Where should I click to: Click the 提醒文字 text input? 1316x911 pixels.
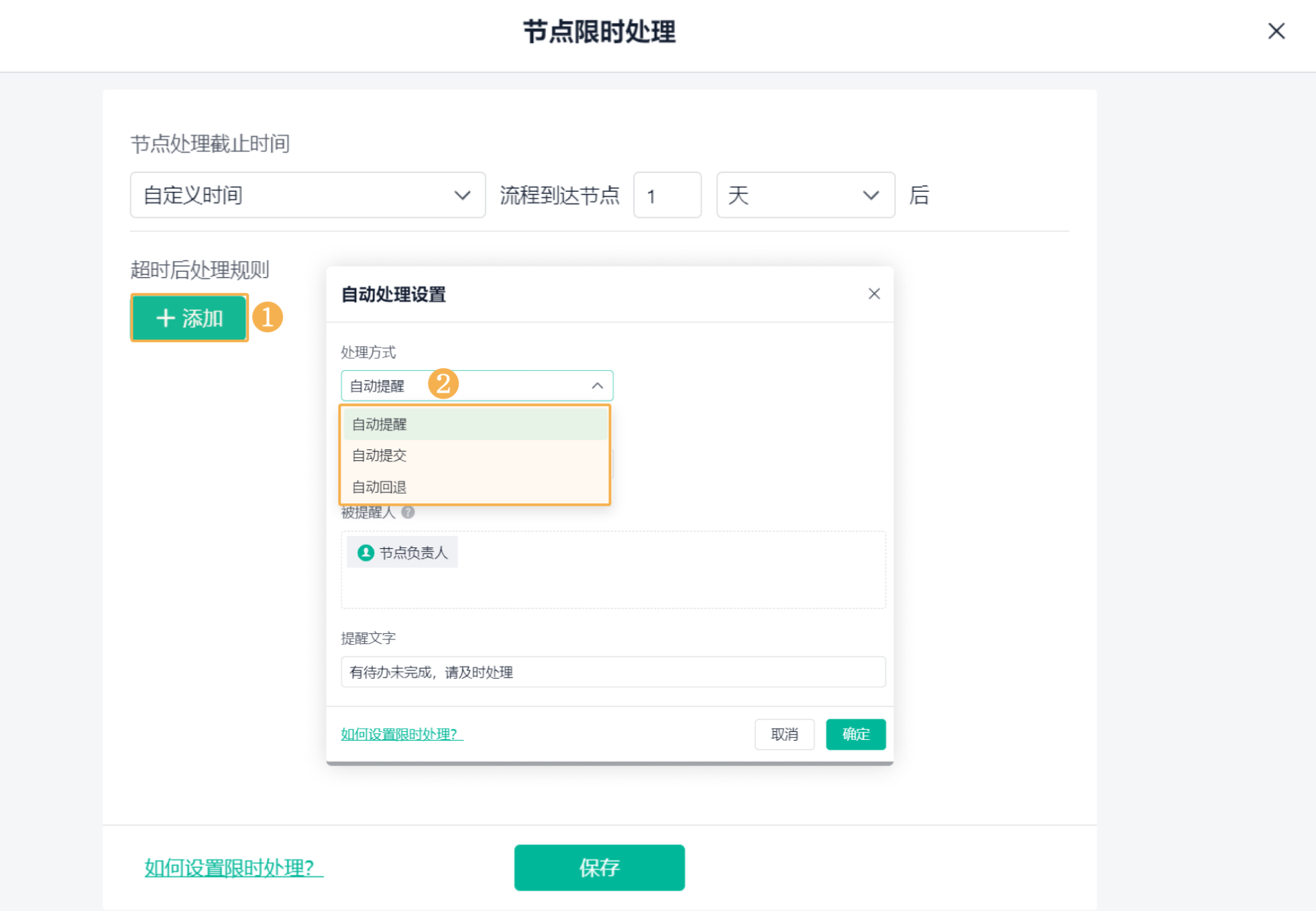613,672
